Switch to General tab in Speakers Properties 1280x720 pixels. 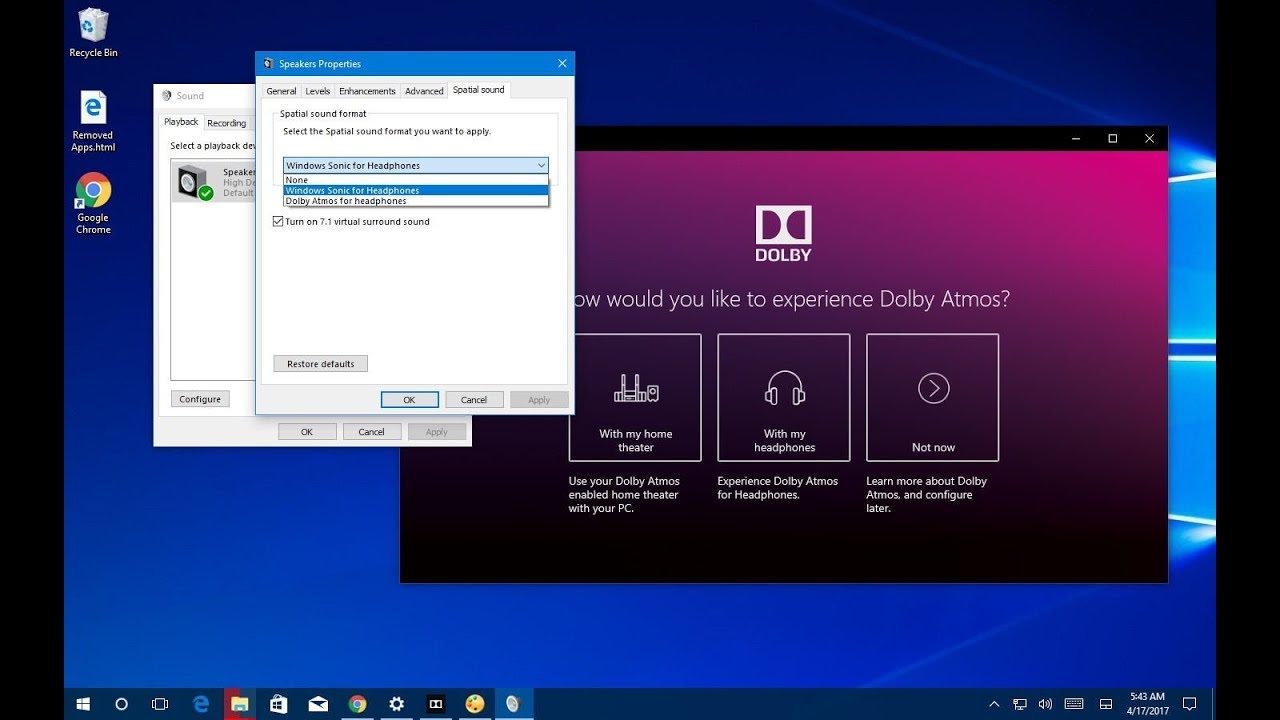(x=281, y=91)
